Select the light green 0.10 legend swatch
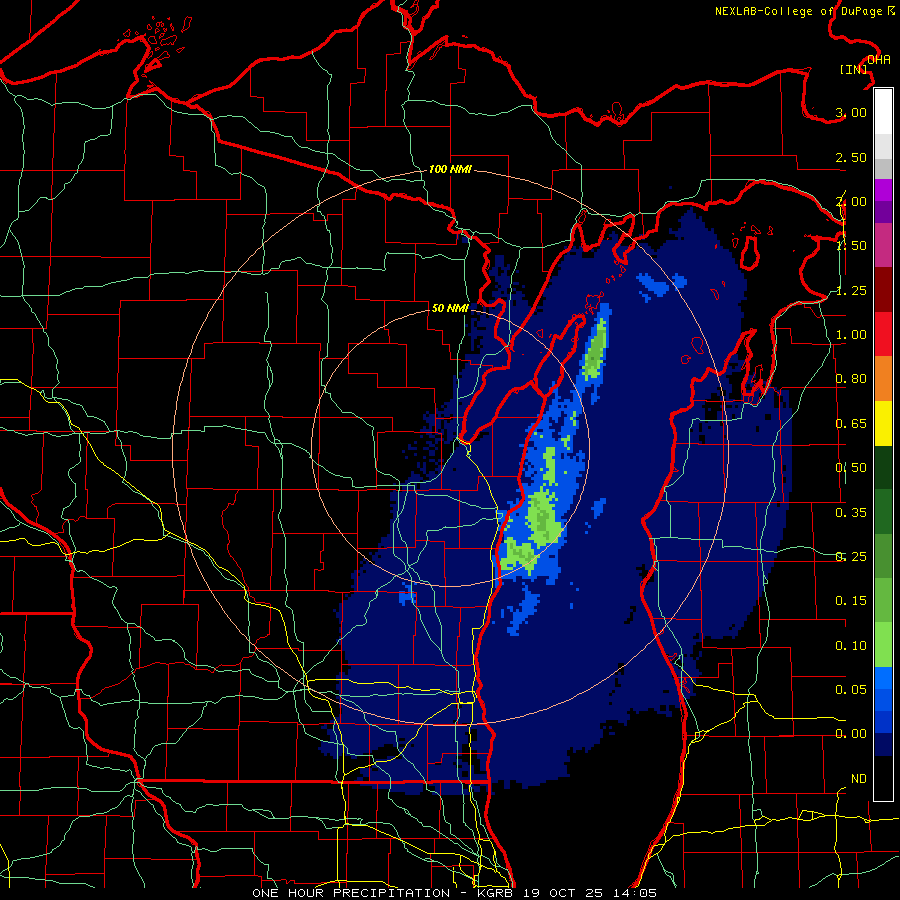The image size is (900, 900). [x=883, y=645]
